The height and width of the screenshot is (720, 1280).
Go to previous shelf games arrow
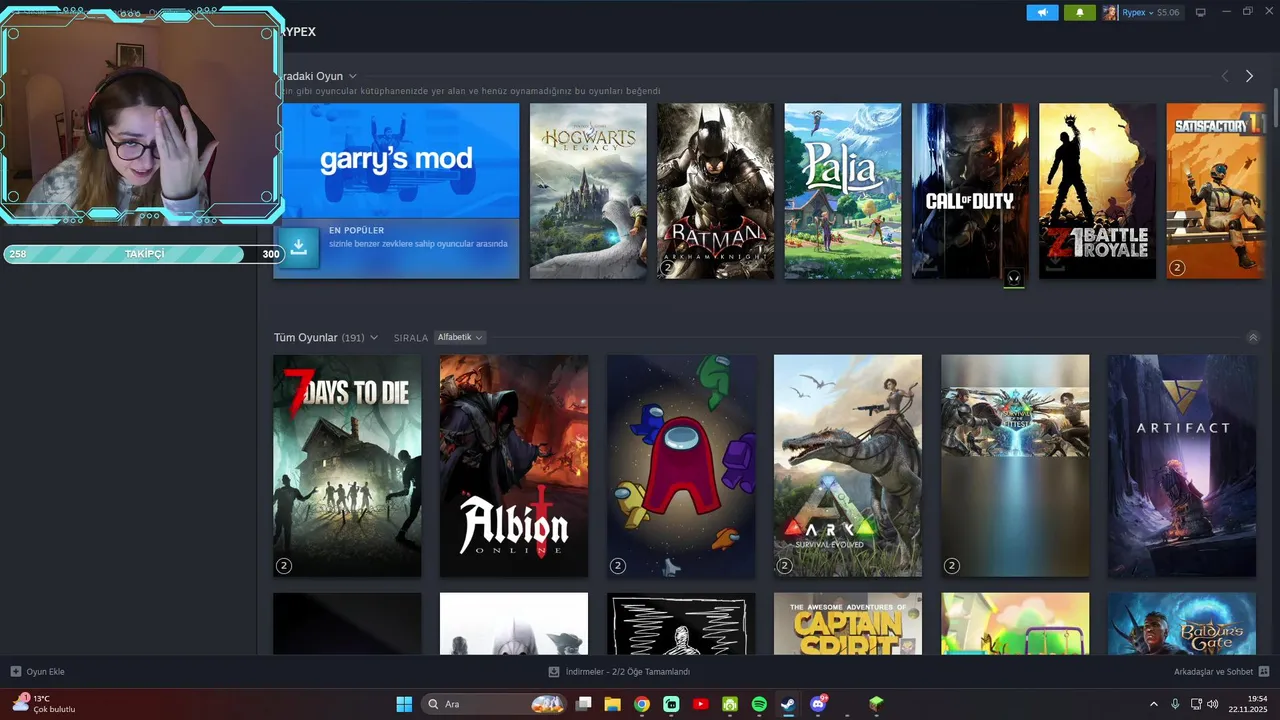coord(1225,76)
